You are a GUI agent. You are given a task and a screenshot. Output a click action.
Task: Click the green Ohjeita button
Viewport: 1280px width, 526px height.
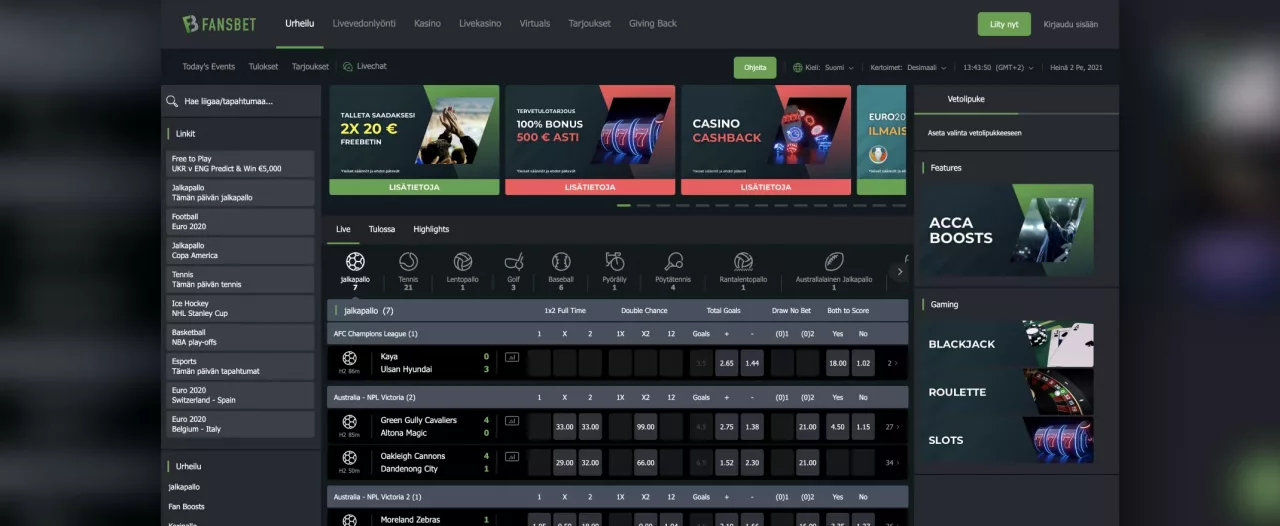coord(755,68)
